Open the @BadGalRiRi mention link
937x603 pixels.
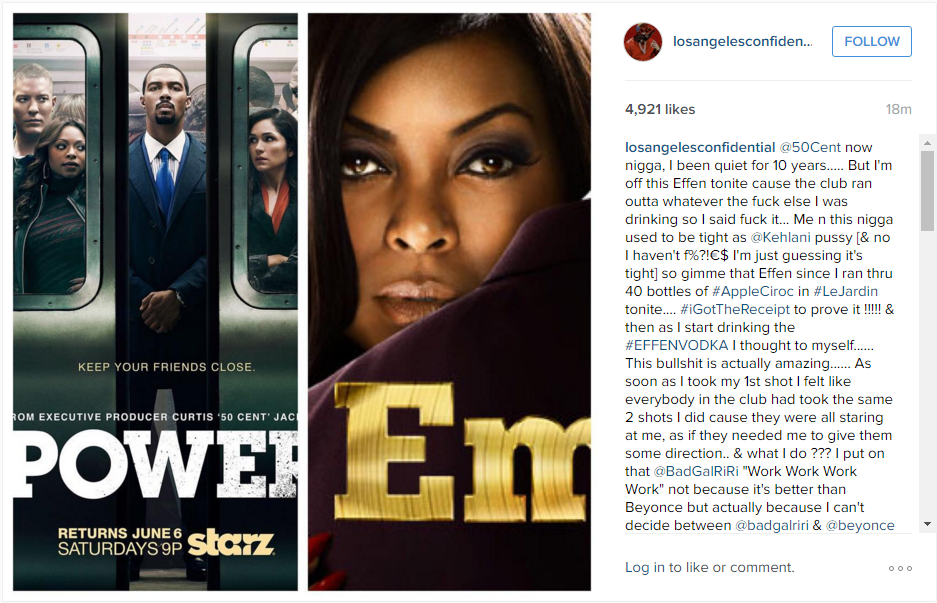click(x=696, y=471)
